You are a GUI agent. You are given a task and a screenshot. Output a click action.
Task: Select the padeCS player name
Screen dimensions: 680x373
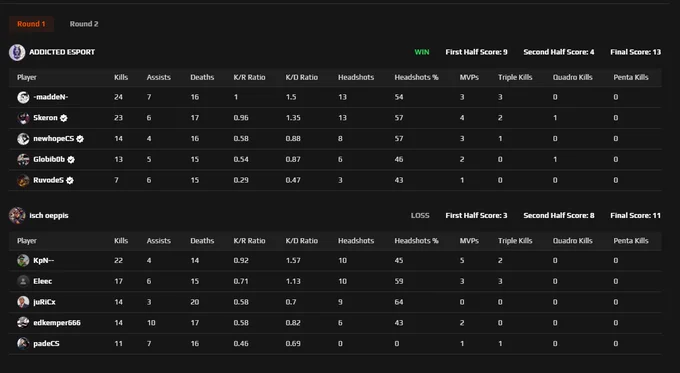click(x=46, y=344)
